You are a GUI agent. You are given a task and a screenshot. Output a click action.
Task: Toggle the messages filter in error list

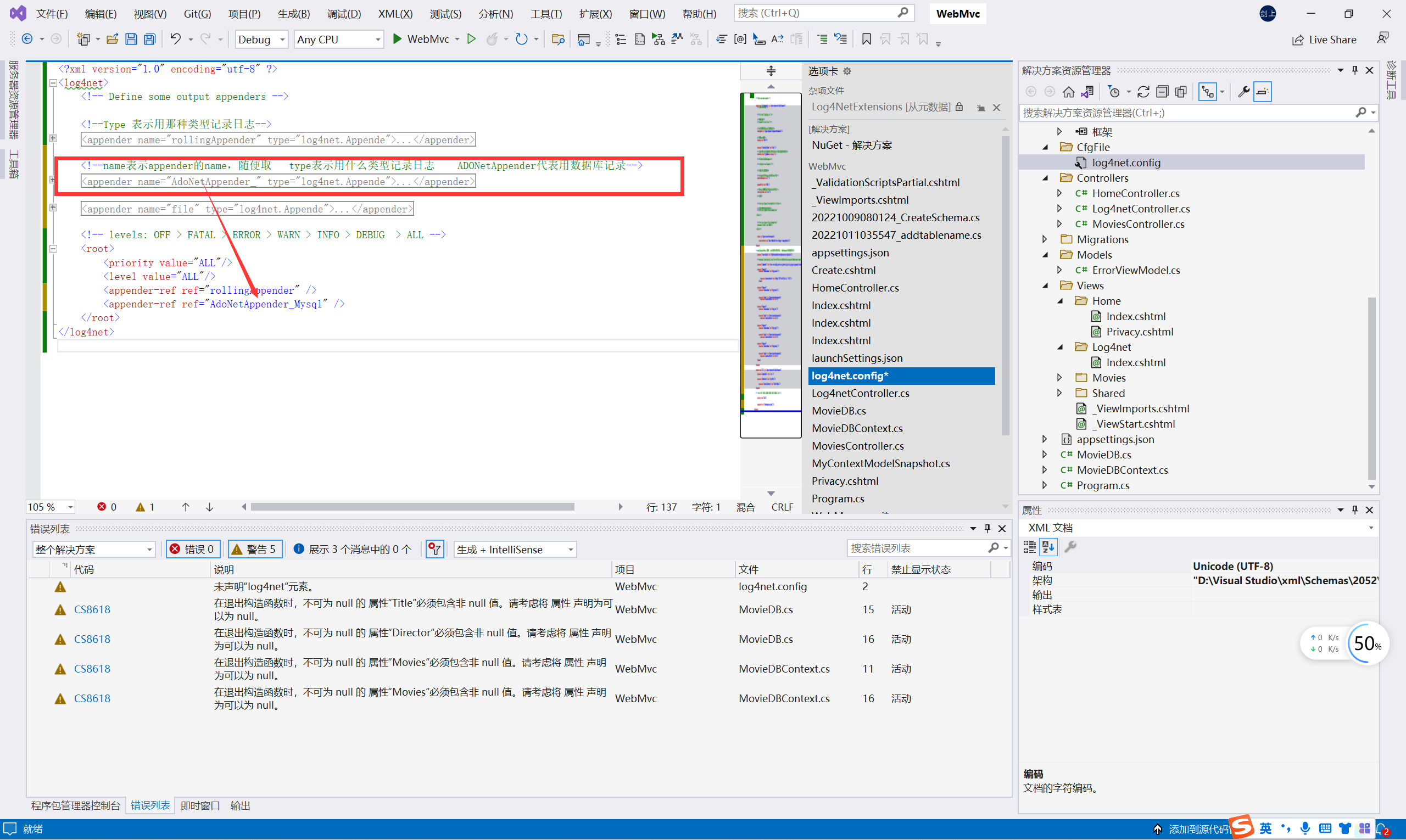pos(353,549)
